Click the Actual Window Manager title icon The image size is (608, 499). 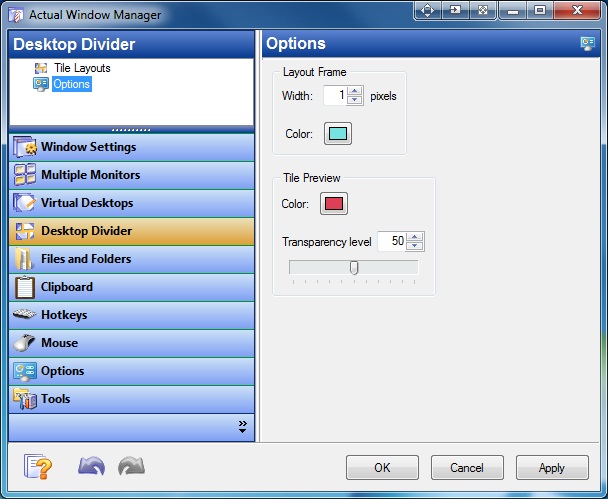click(x=16, y=16)
